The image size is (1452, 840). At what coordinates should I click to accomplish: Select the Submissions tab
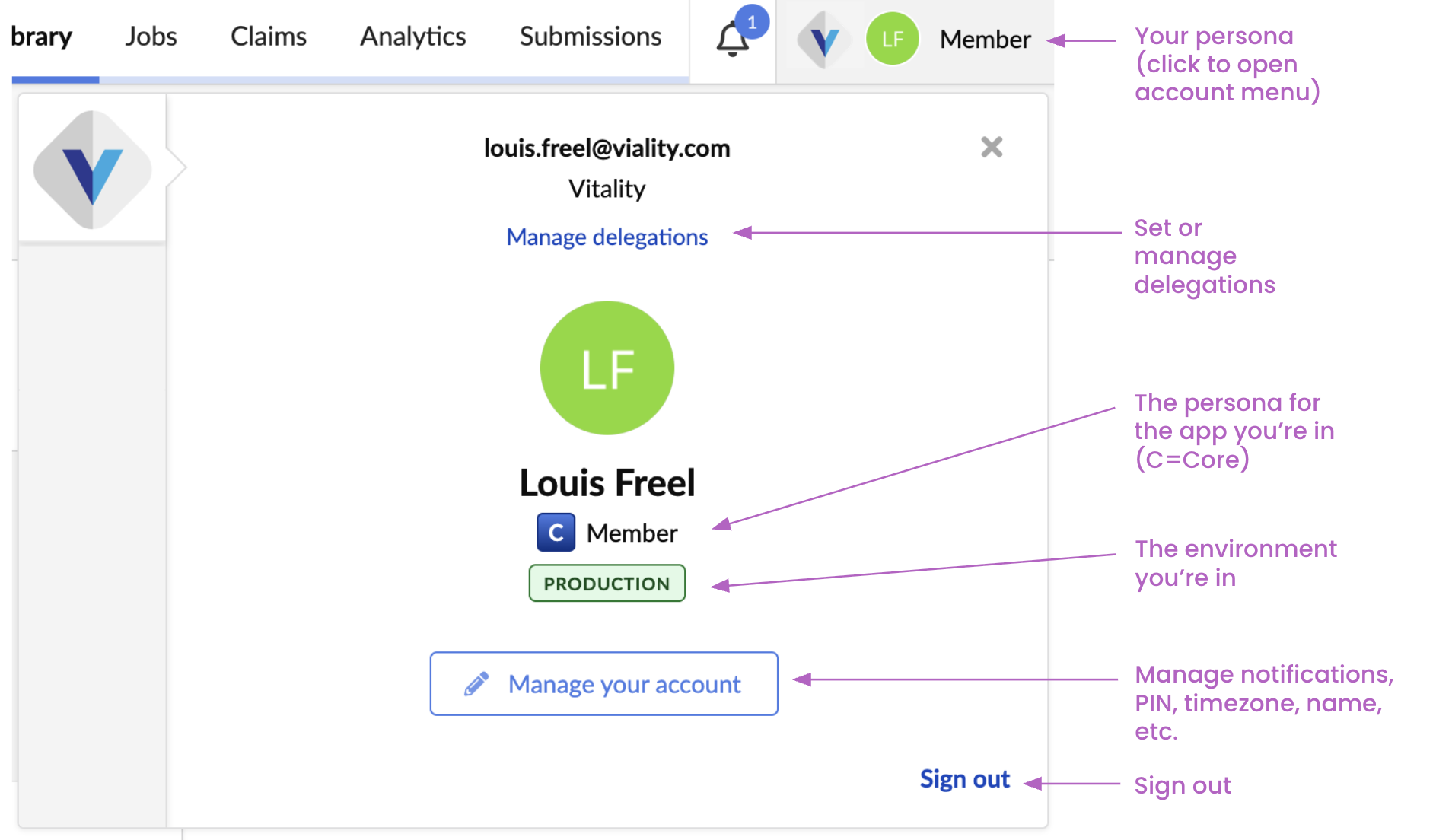(590, 37)
